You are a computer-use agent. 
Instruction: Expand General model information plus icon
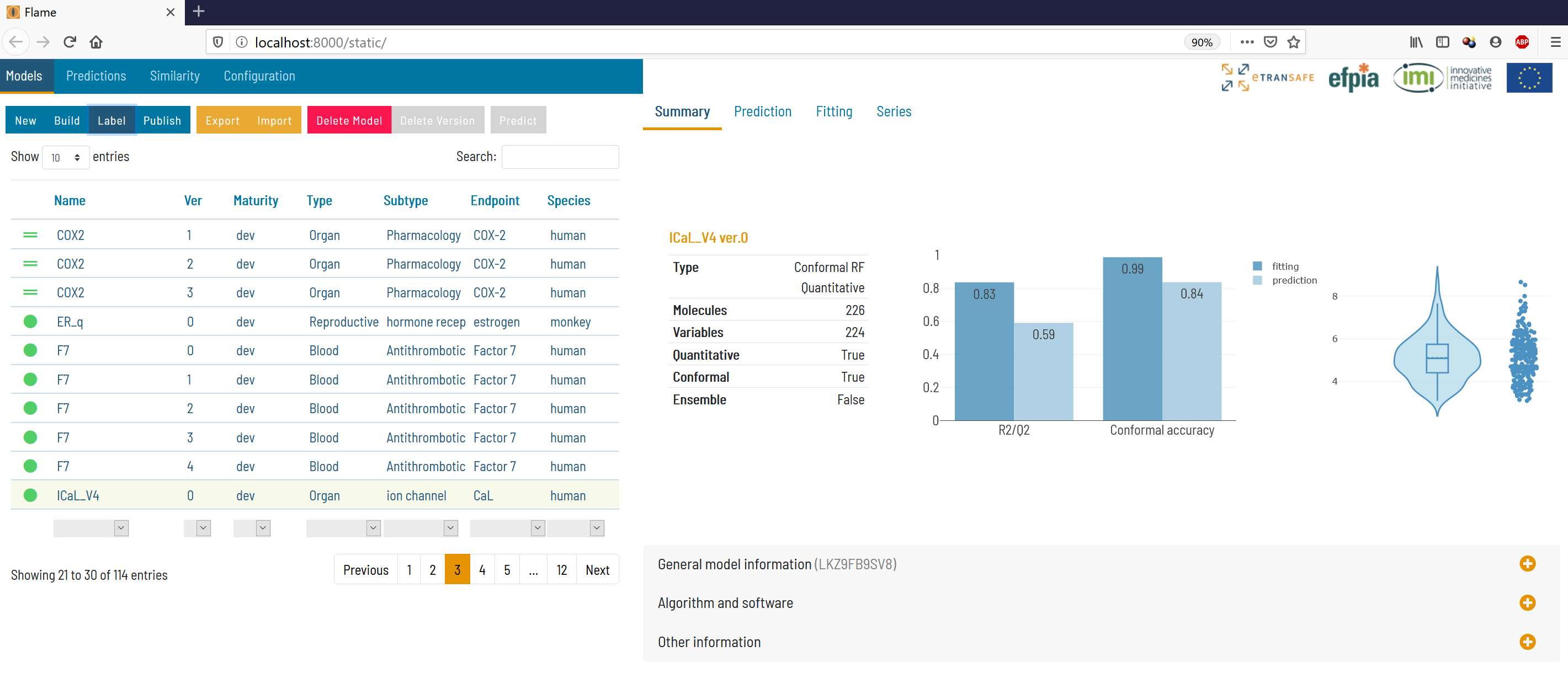(1527, 563)
